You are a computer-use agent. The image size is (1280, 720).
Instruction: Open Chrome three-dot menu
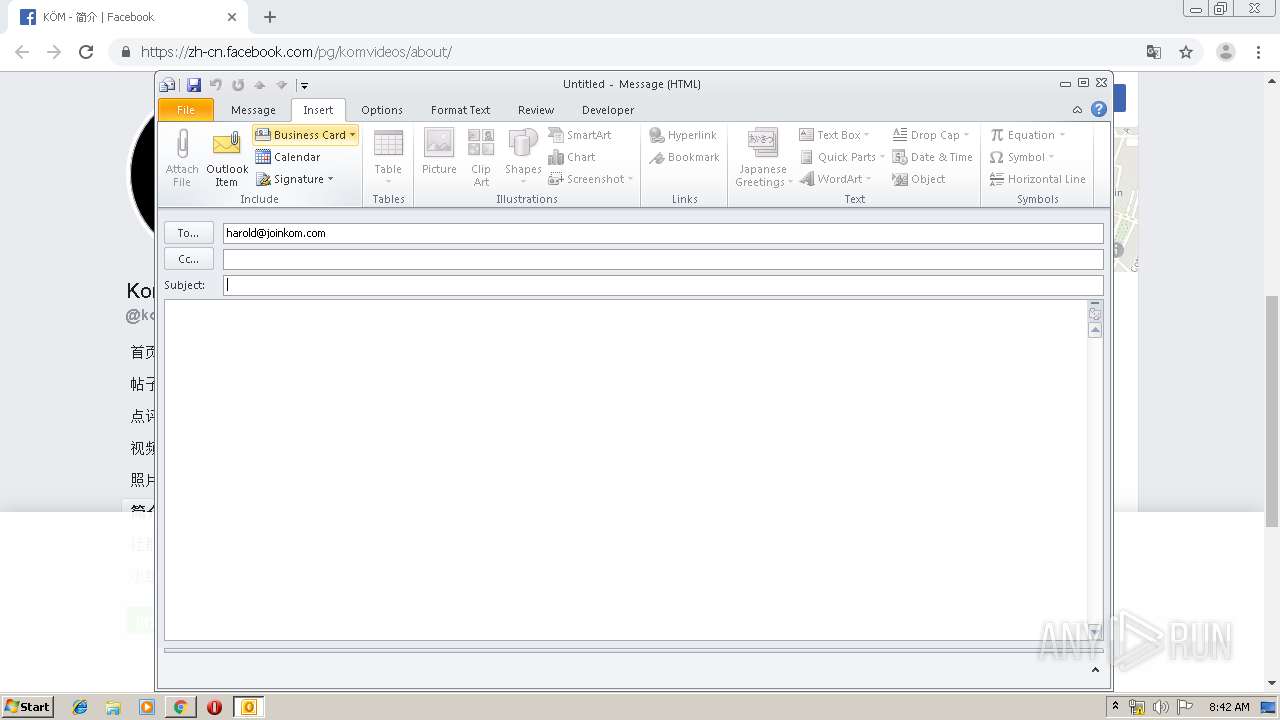(1259, 52)
